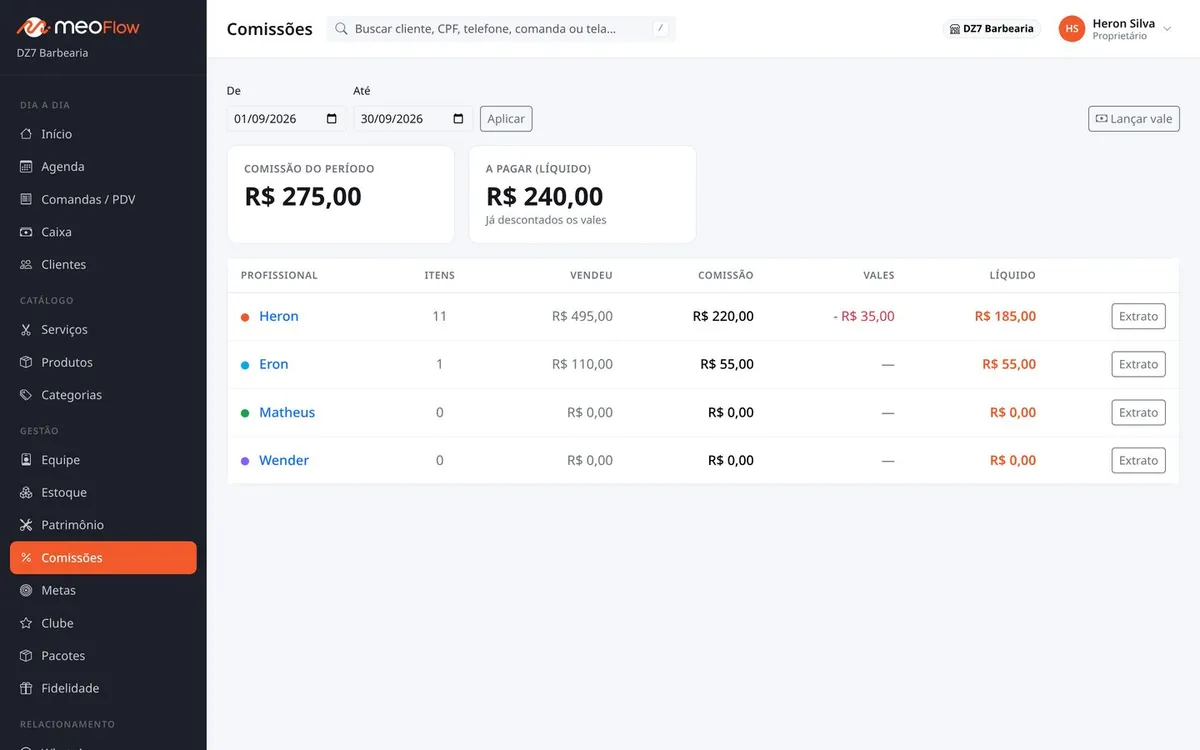The width and height of the screenshot is (1200, 750).
Task: Click the LÍQUIDO column header
Action: (1013, 275)
